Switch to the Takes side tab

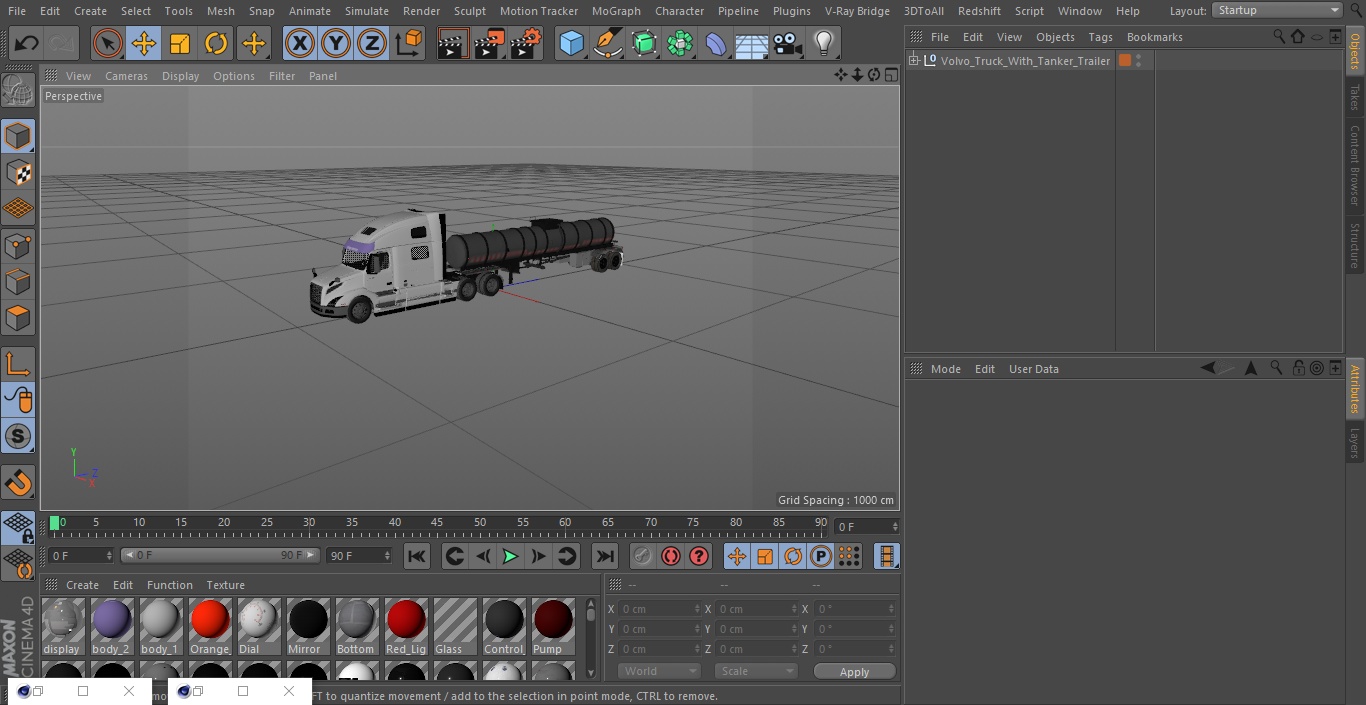tap(1355, 97)
